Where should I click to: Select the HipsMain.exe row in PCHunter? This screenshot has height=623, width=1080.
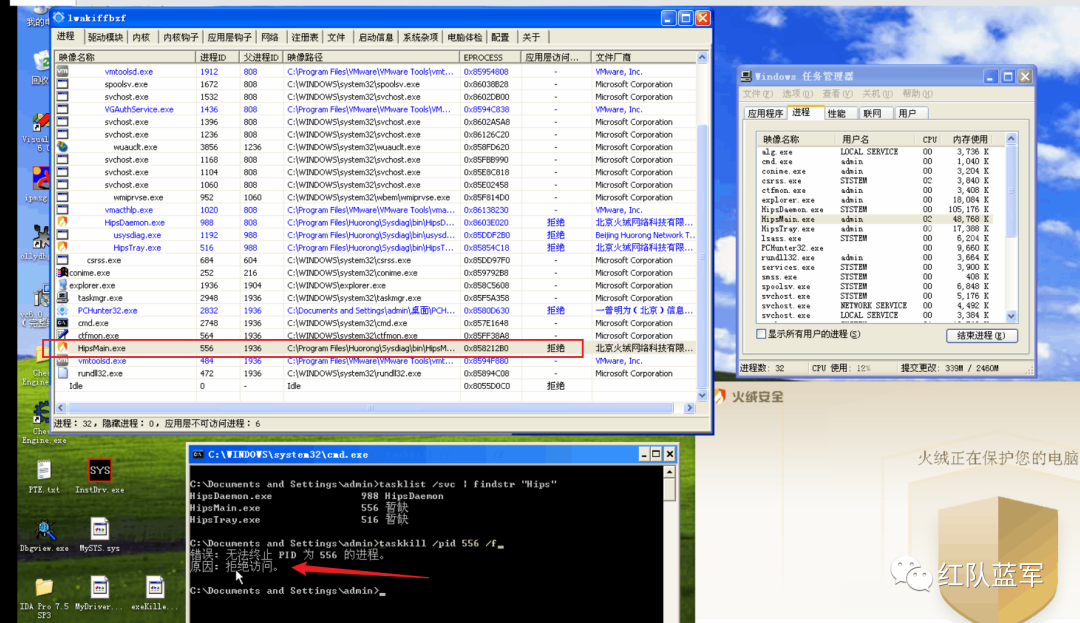pos(376,348)
